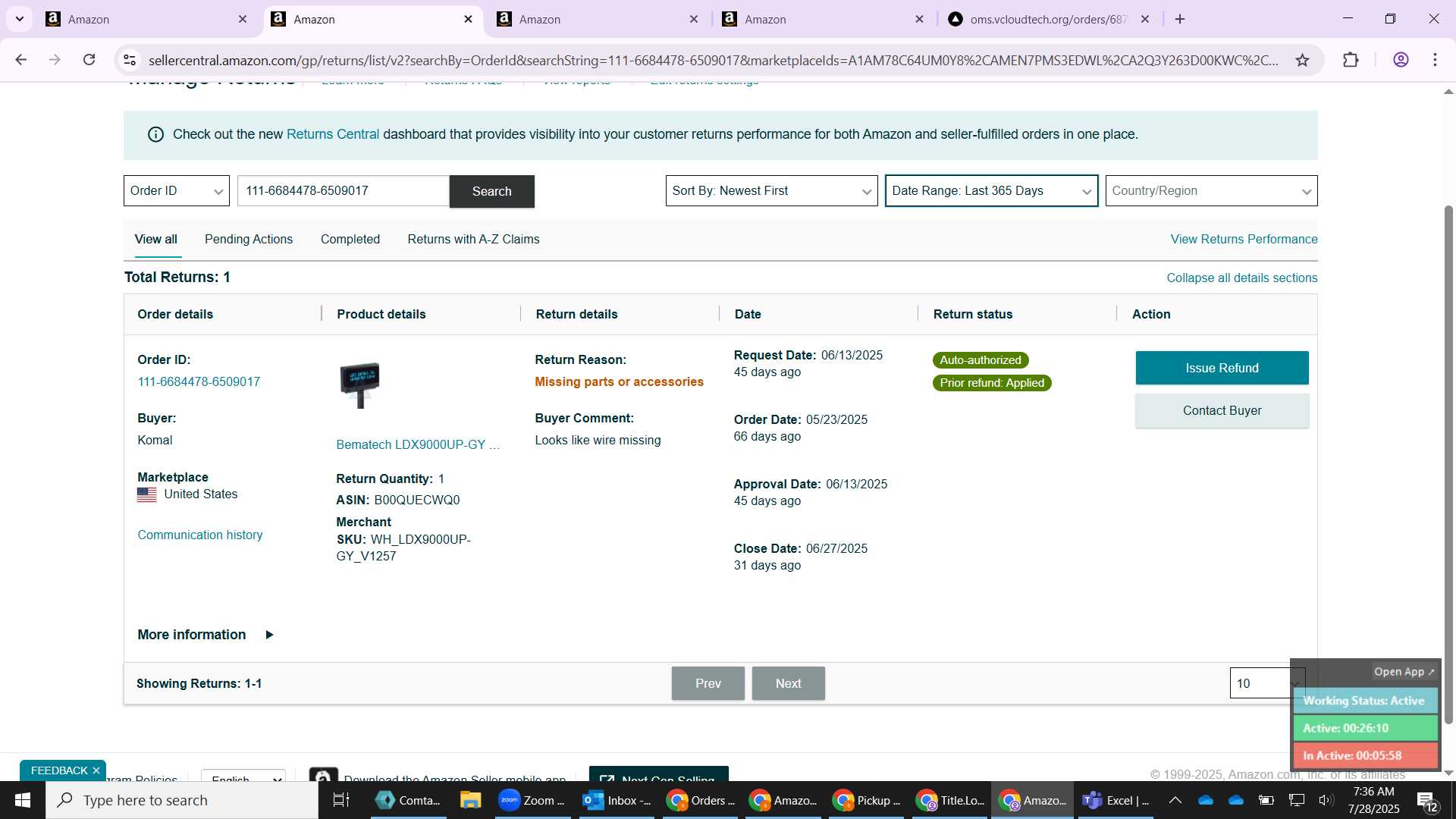
Task: Open the Title.Lo Chrome window in taskbar
Action: point(951,800)
